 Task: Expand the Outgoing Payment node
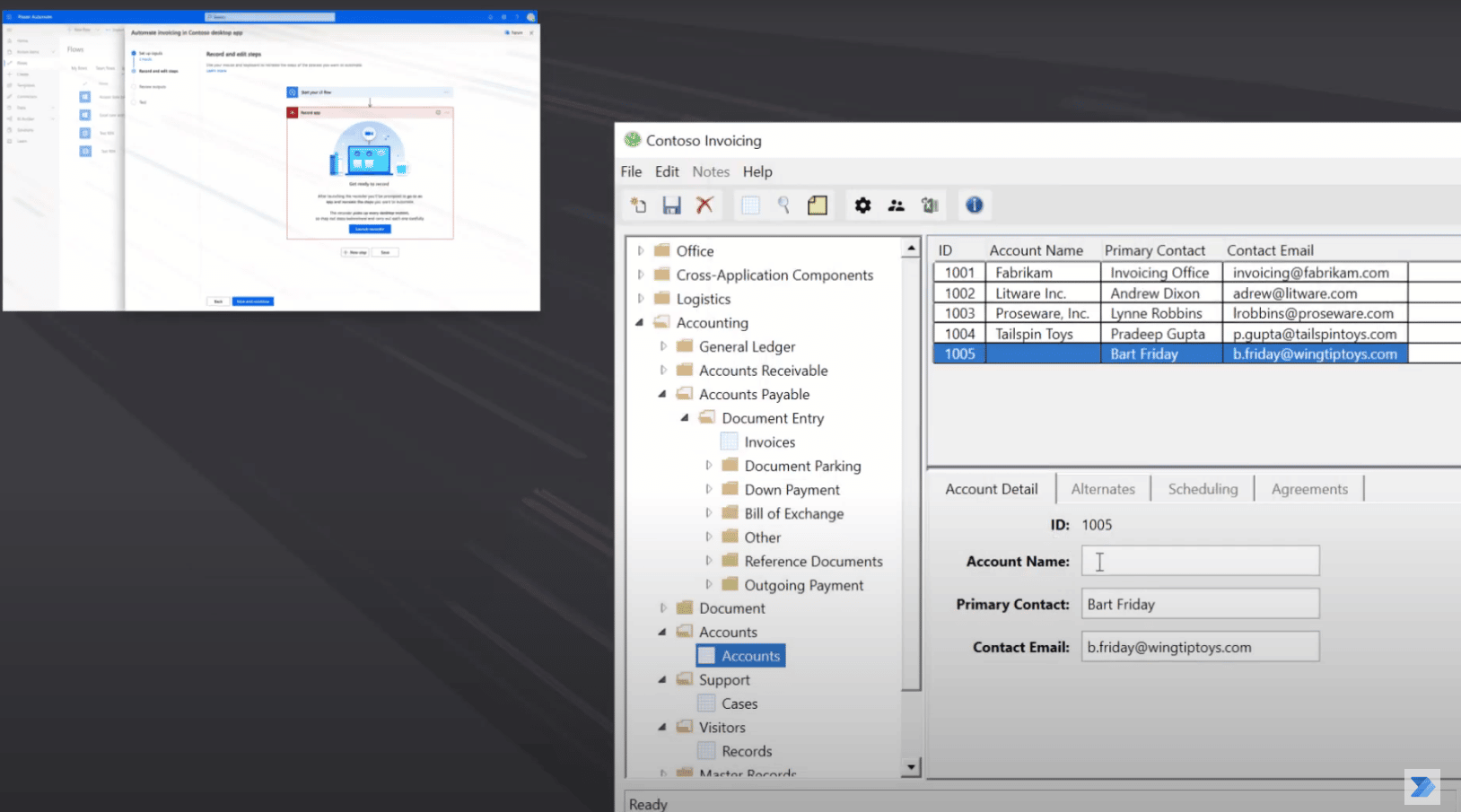[708, 585]
